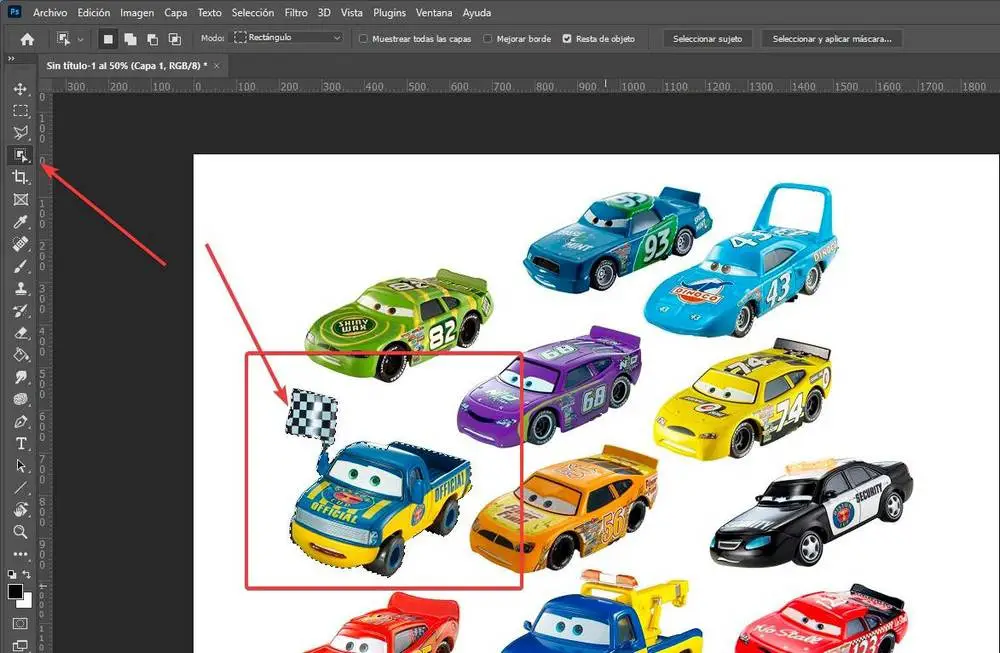Select the Clone Stamp tool

pyautogui.click(x=20, y=288)
